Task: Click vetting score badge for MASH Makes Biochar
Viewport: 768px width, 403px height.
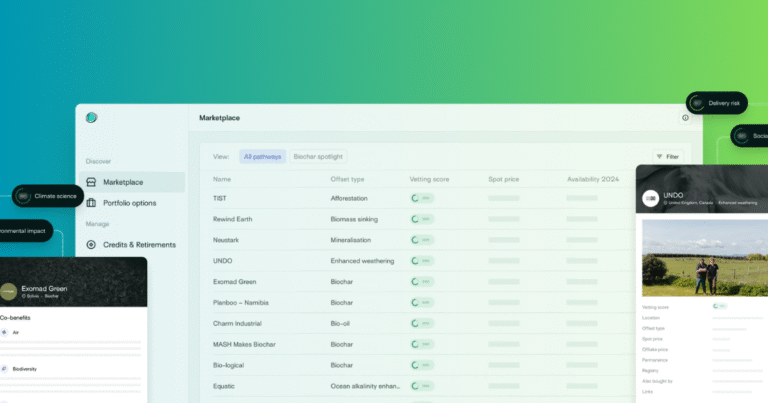Action: [422, 344]
